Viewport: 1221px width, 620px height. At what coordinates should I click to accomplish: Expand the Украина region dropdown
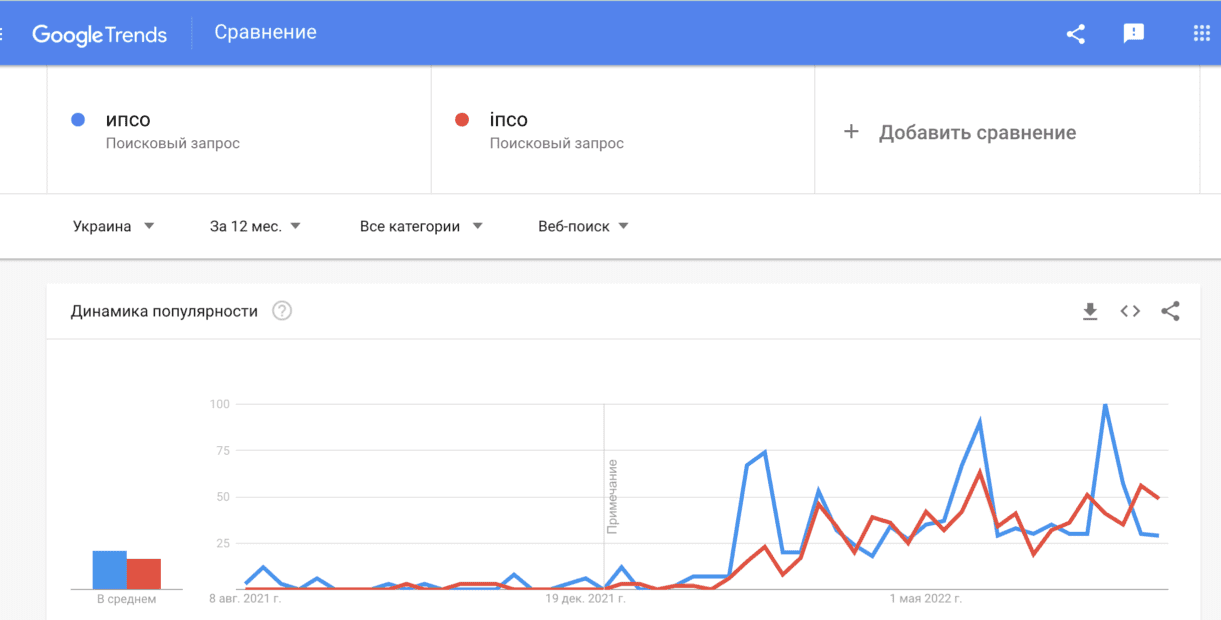(113, 226)
